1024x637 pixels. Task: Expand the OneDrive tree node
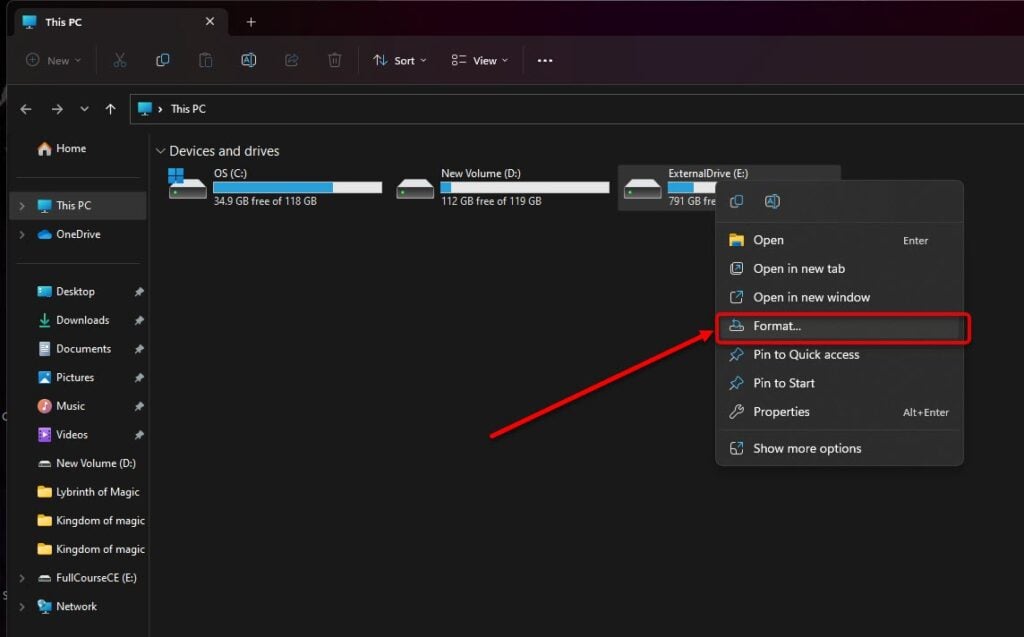coord(21,234)
